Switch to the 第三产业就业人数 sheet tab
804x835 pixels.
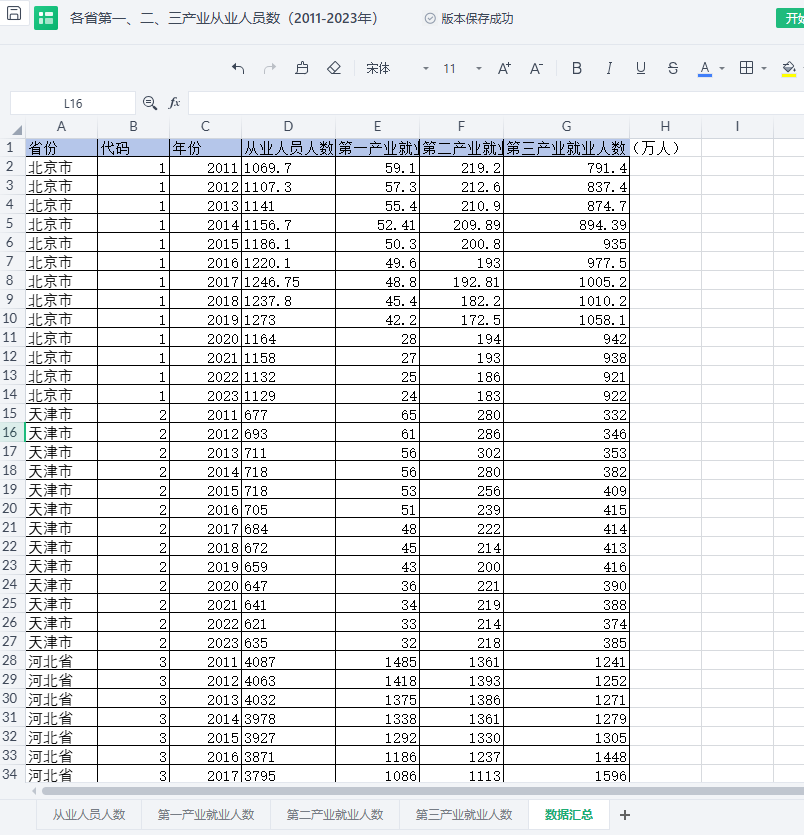pos(463,815)
